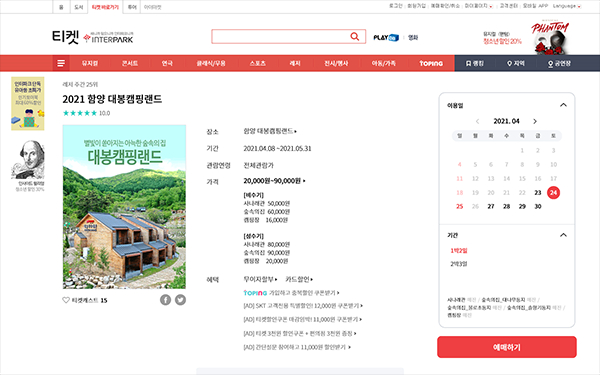This screenshot has height=375, width=600.
Task: Open the 클래식/무용 category menu
Action: (x=211, y=63)
